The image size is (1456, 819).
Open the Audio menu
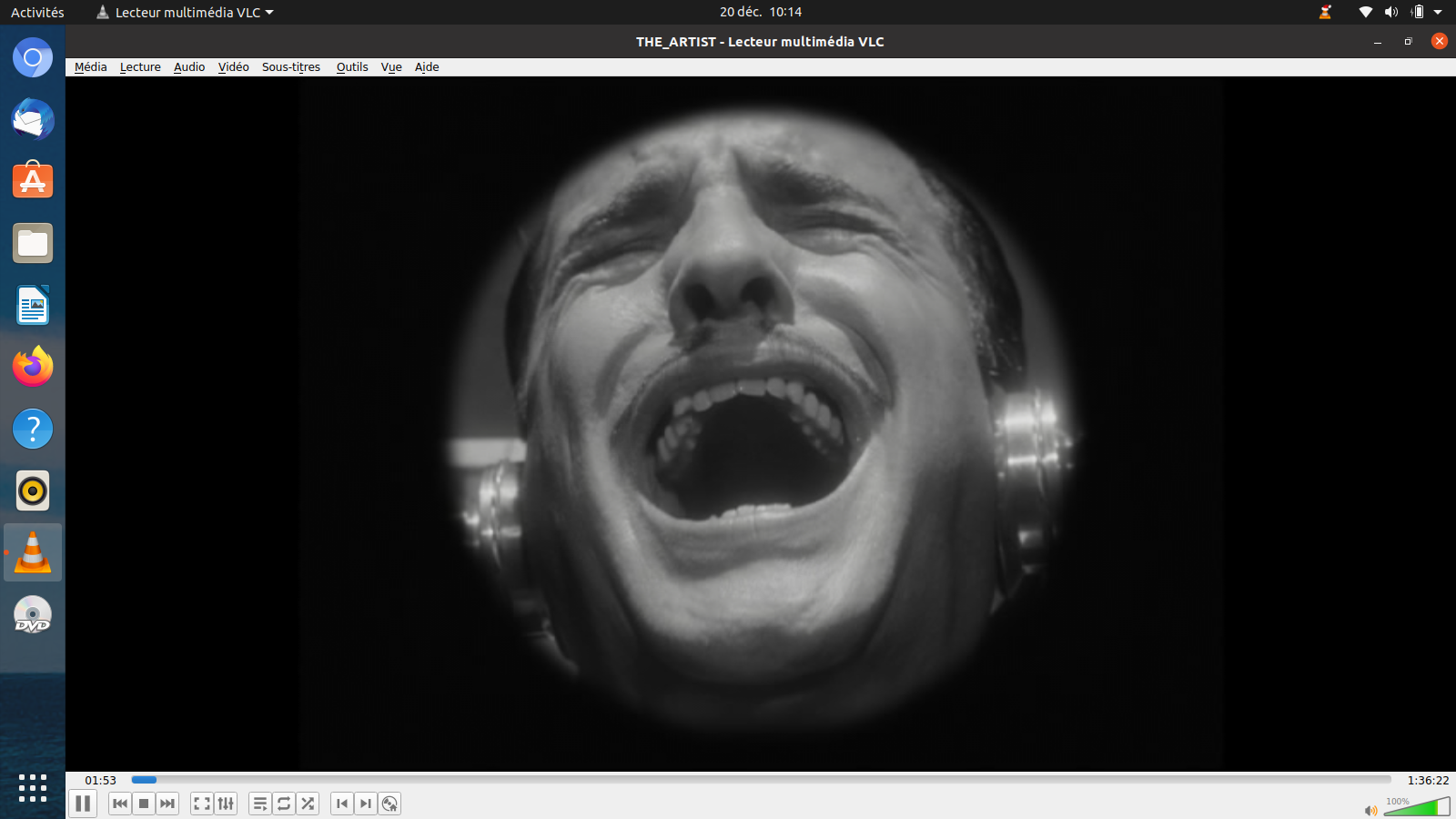(x=189, y=67)
